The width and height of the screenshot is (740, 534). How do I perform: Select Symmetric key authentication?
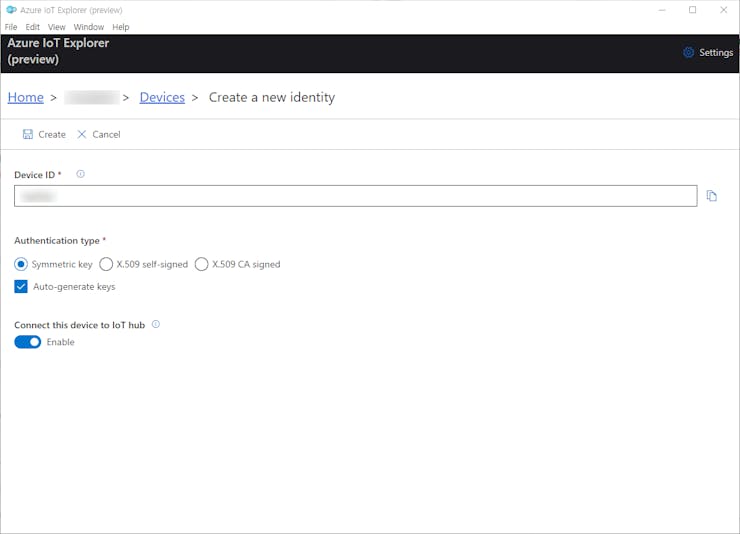21,264
